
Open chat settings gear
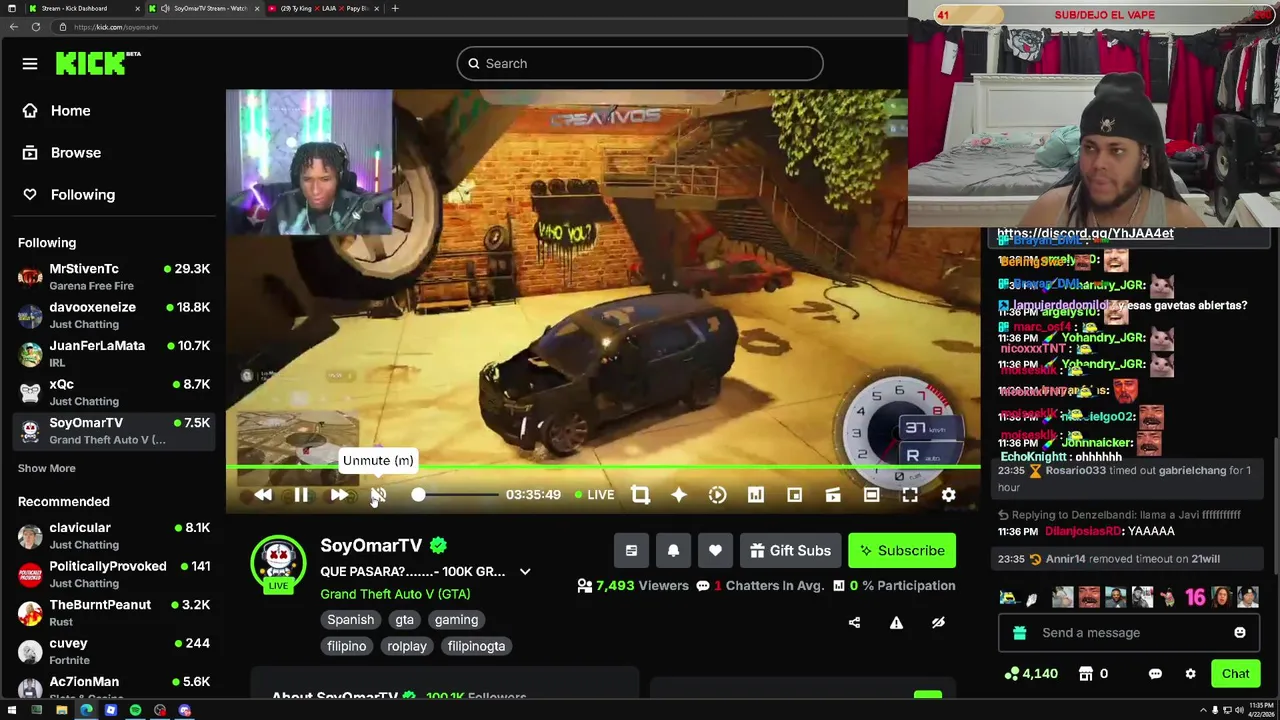point(1190,674)
